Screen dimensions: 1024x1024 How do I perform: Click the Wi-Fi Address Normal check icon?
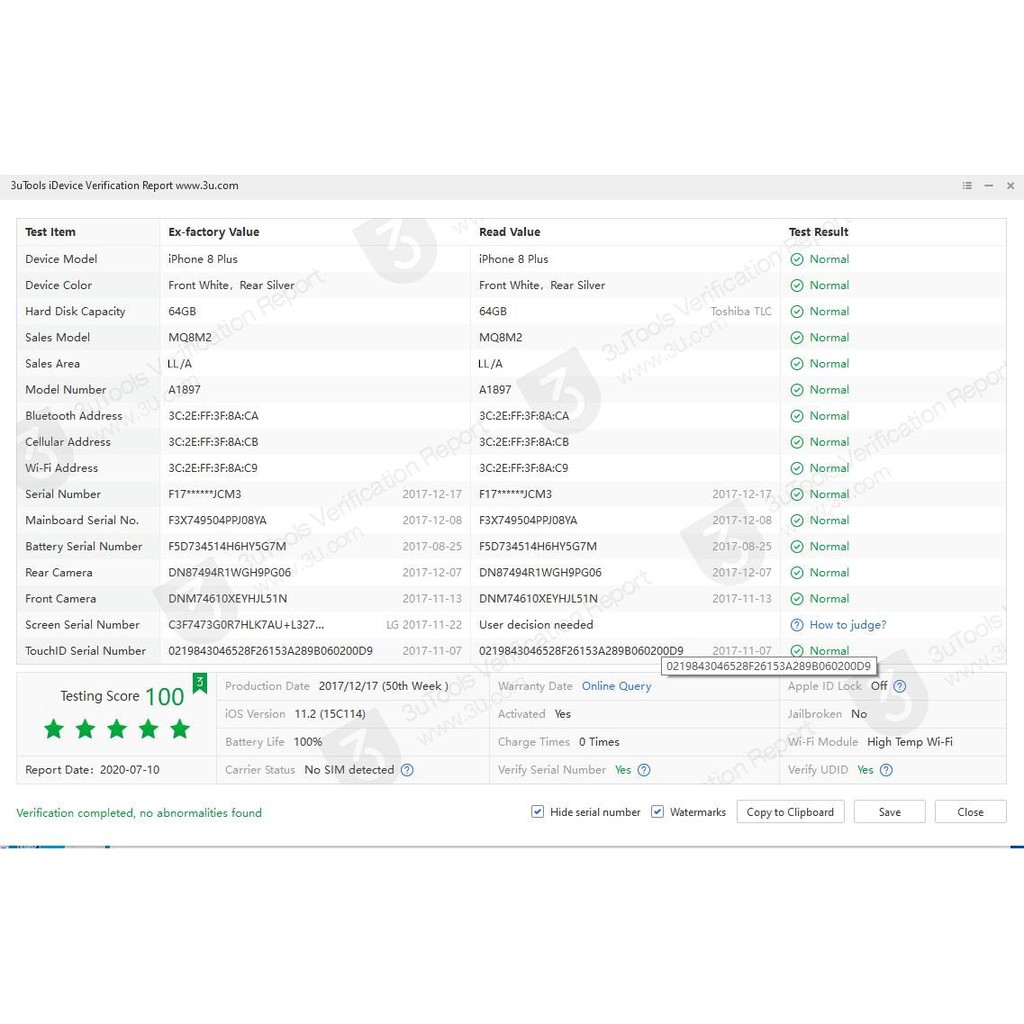coord(797,468)
